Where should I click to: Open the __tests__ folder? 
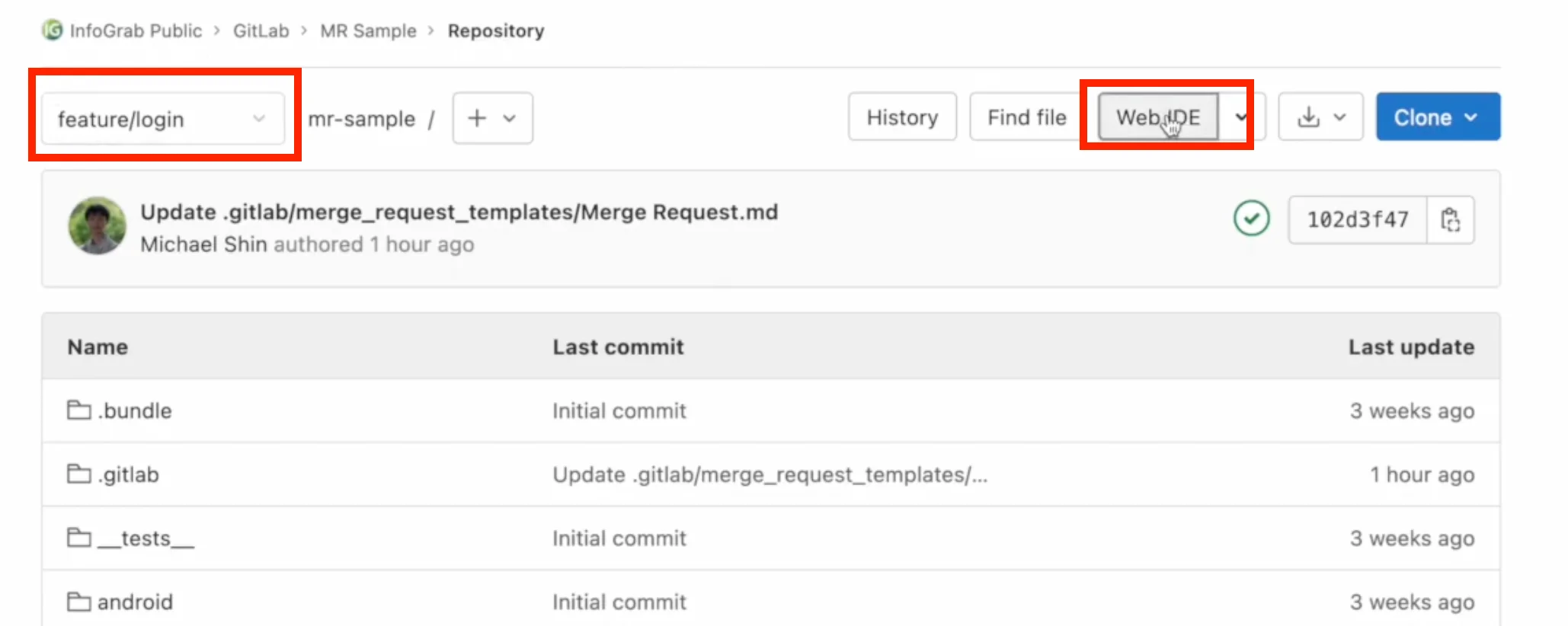pyautogui.click(x=146, y=538)
